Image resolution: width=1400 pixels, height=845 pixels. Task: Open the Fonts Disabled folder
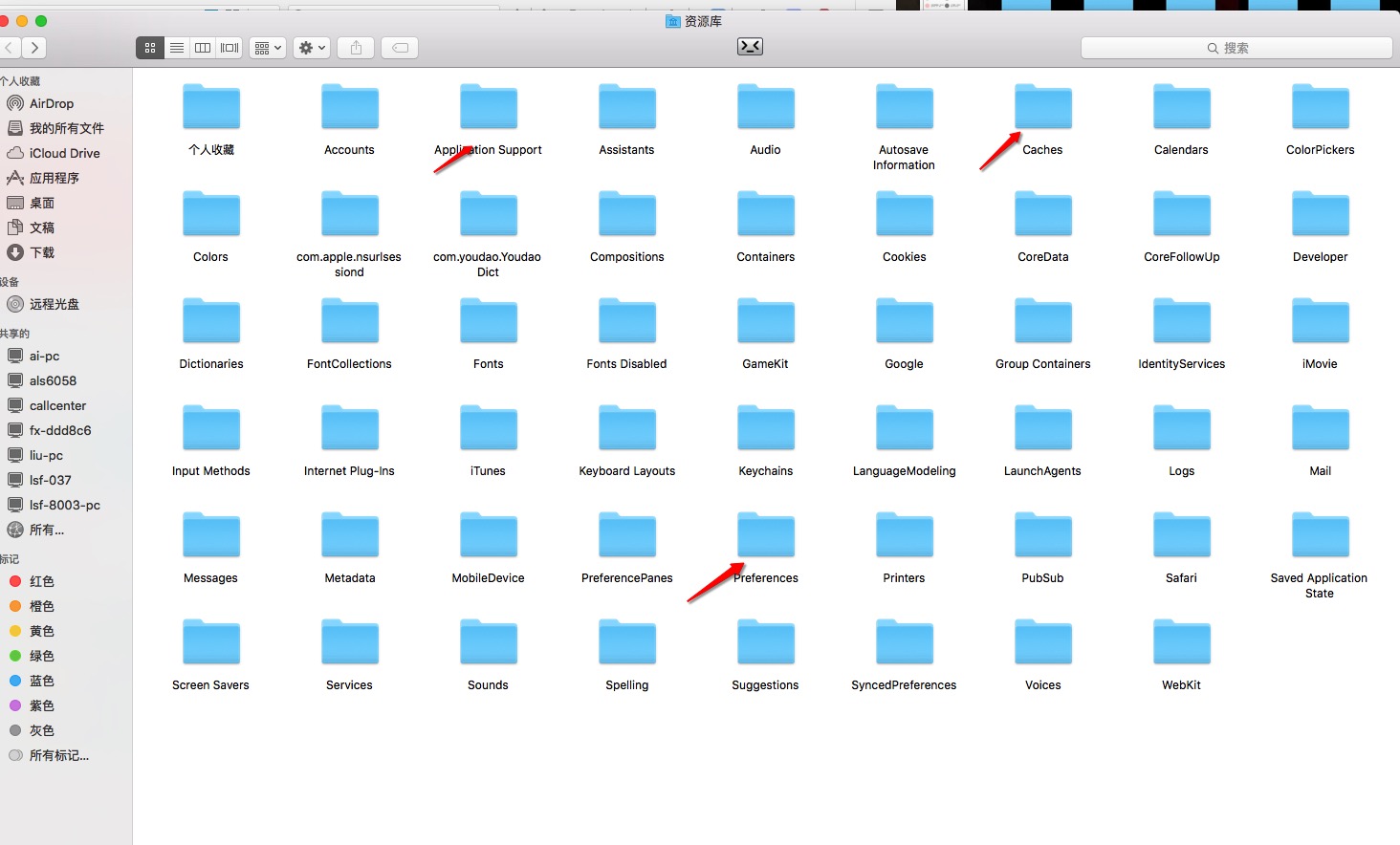(626, 321)
